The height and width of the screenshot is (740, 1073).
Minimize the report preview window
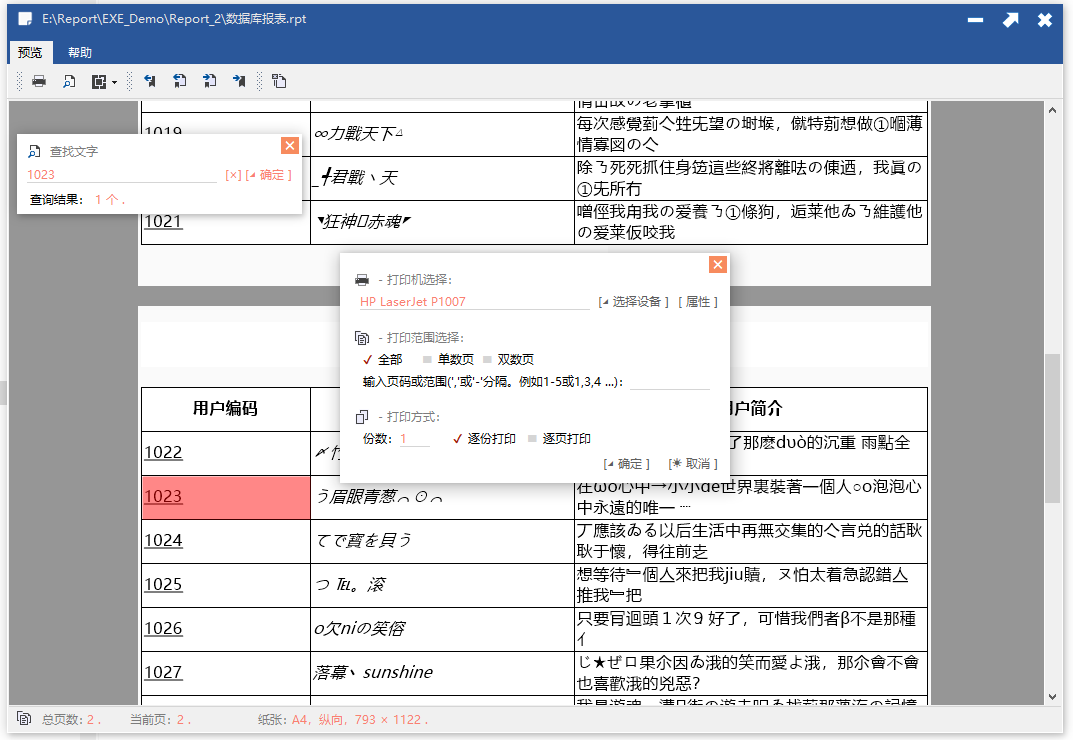(x=975, y=20)
